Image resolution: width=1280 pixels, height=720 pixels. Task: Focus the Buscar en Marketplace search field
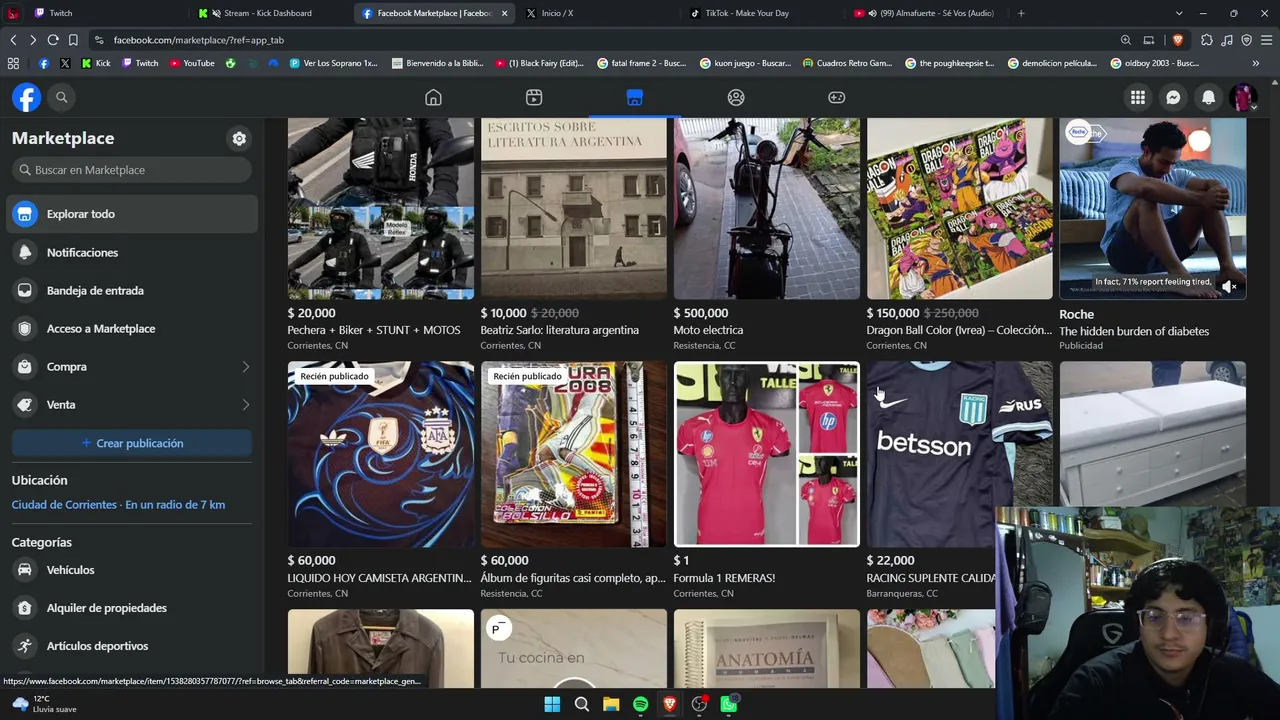click(x=132, y=170)
